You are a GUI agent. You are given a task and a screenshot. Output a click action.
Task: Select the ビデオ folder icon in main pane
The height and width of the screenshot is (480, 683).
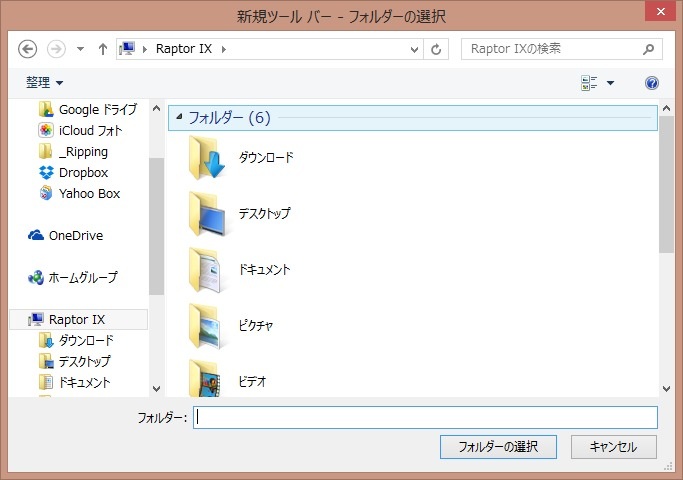point(206,377)
